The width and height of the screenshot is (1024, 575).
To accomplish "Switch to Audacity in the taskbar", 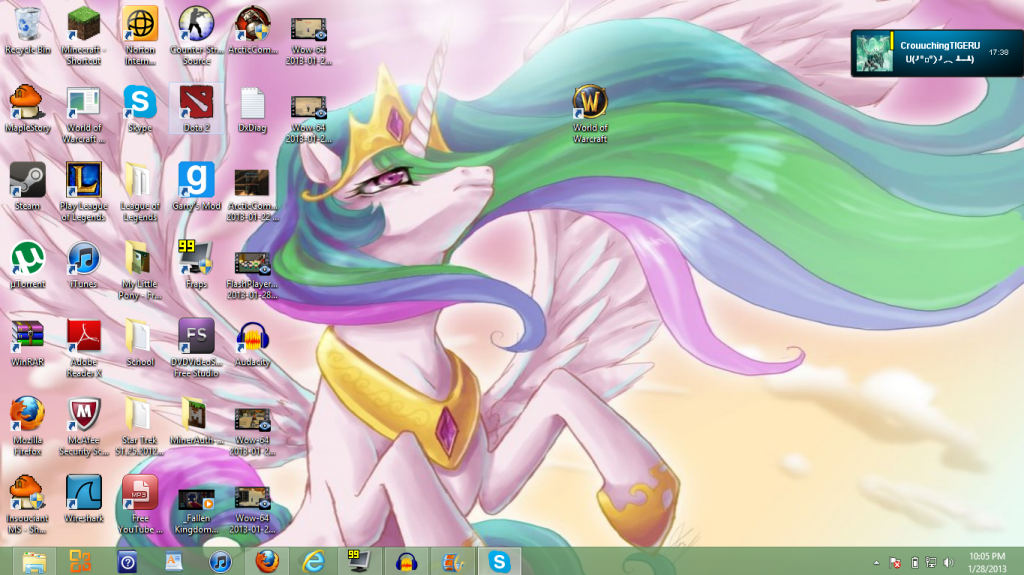I will [406, 562].
